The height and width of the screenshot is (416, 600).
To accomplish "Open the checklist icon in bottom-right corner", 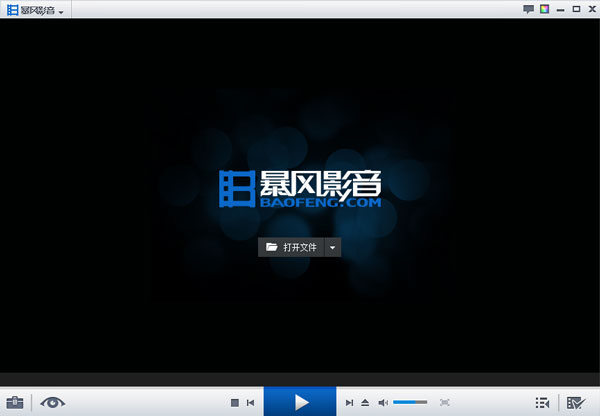I will coord(575,402).
